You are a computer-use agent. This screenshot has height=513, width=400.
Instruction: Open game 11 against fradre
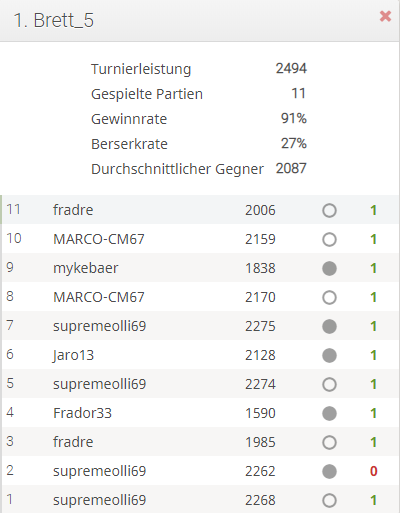[201, 210]
